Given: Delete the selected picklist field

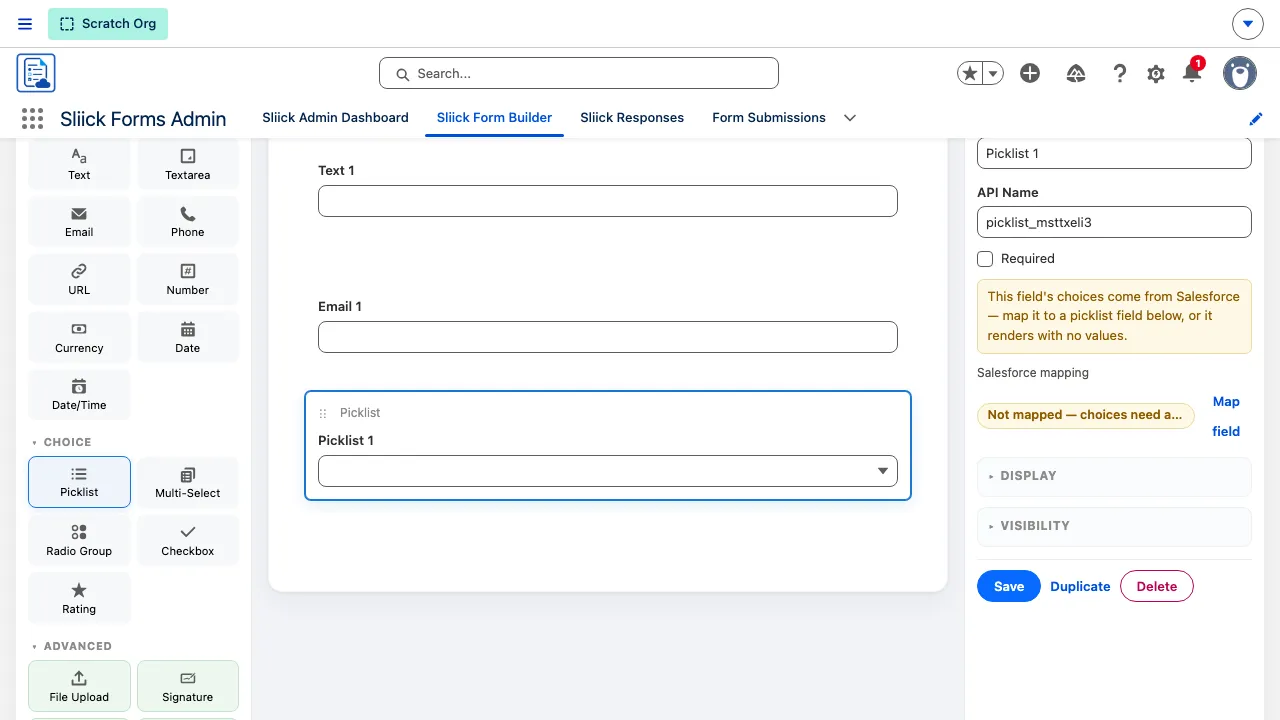Looking at the screenshot, I should tap(1156, 586).
